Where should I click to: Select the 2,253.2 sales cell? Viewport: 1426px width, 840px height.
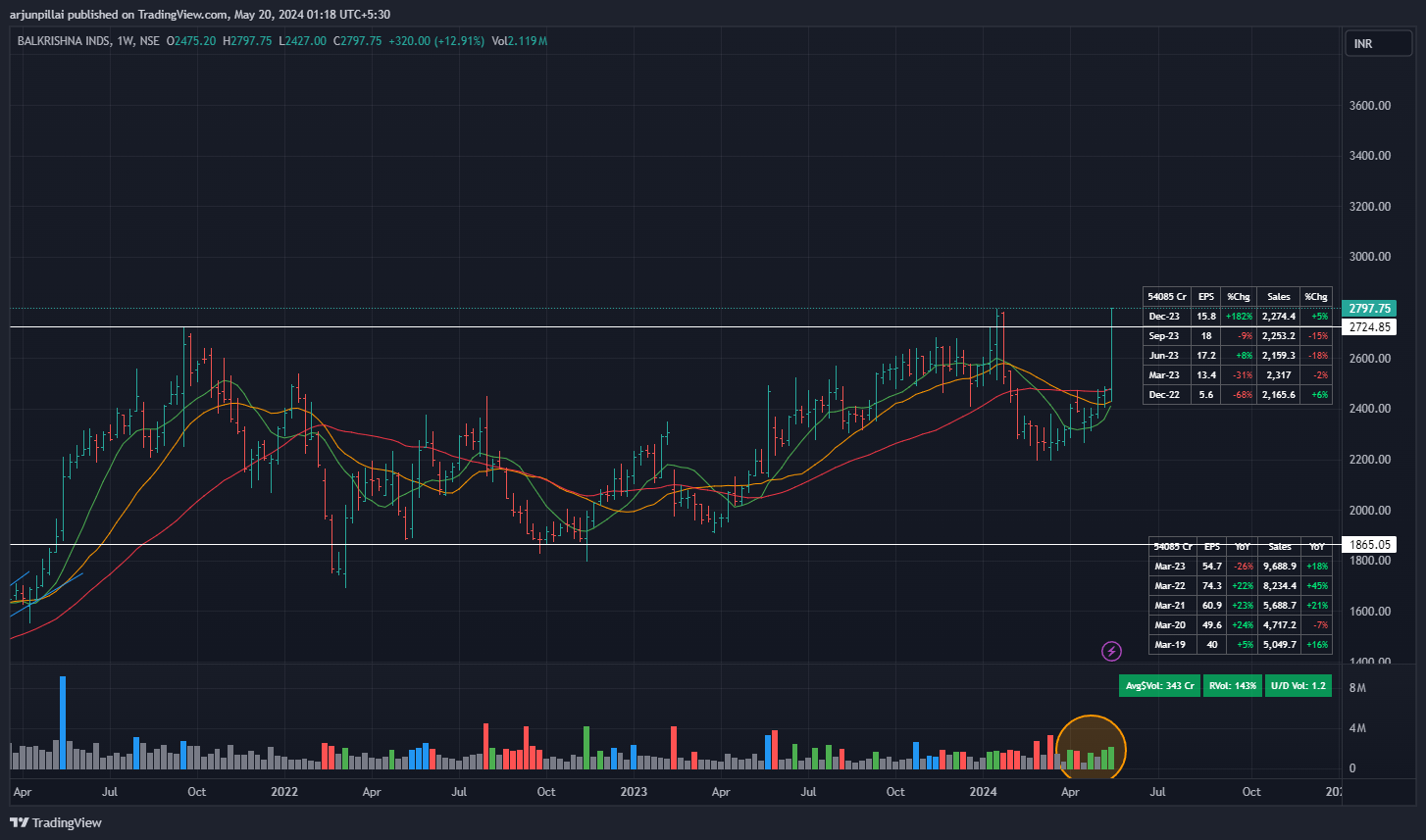pyautogui.click(x=1279, y=335)
